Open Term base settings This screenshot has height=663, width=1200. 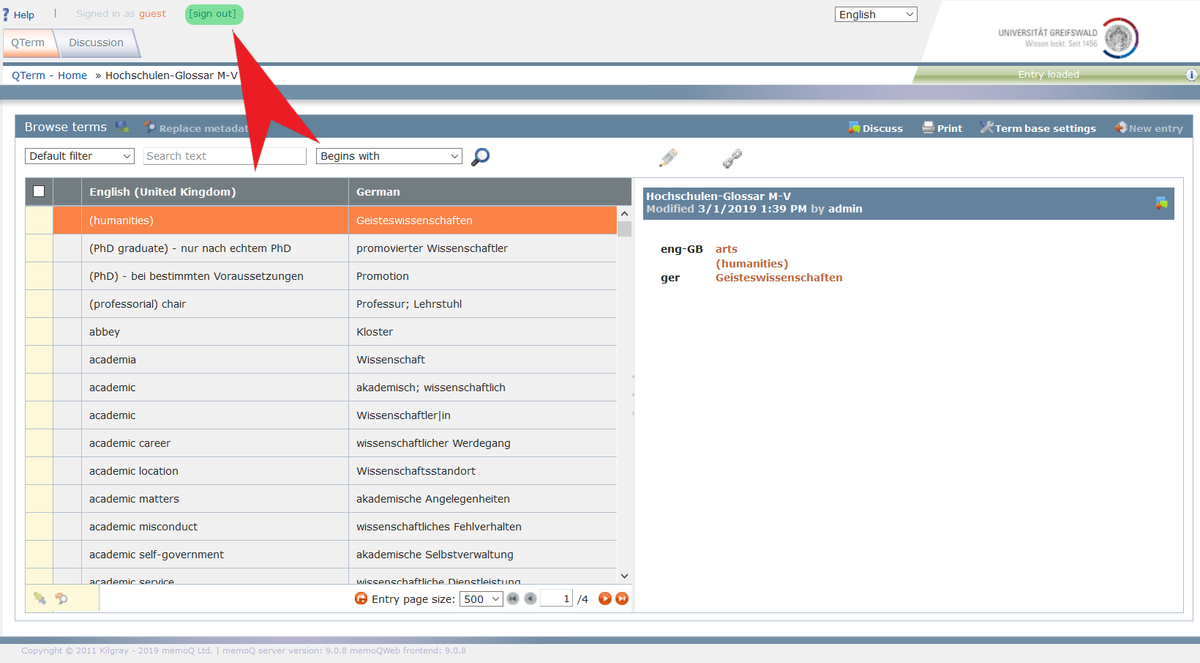pos(1038,128)
